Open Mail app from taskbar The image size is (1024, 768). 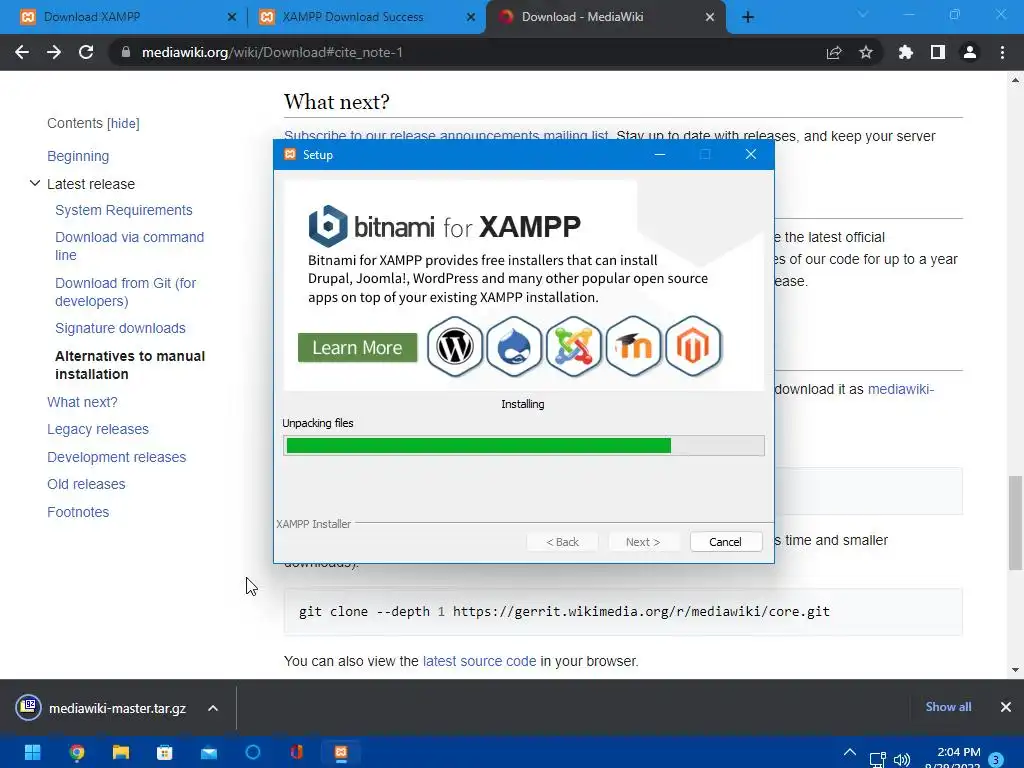[209, 753]
